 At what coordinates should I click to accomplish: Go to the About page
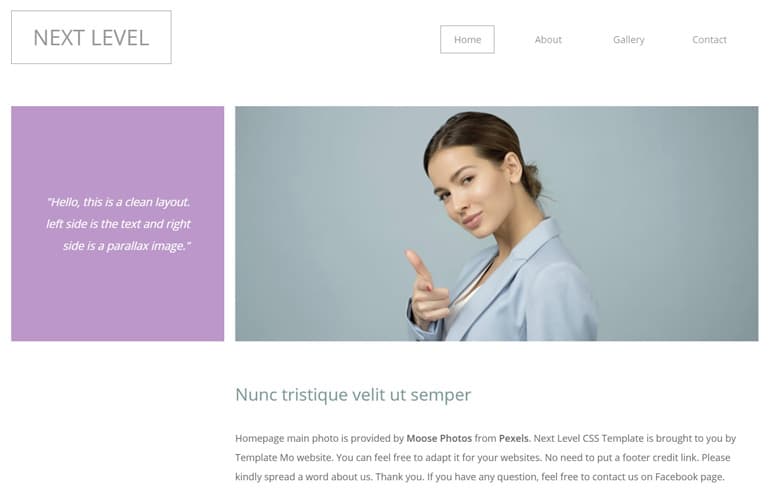pos(548,40)
